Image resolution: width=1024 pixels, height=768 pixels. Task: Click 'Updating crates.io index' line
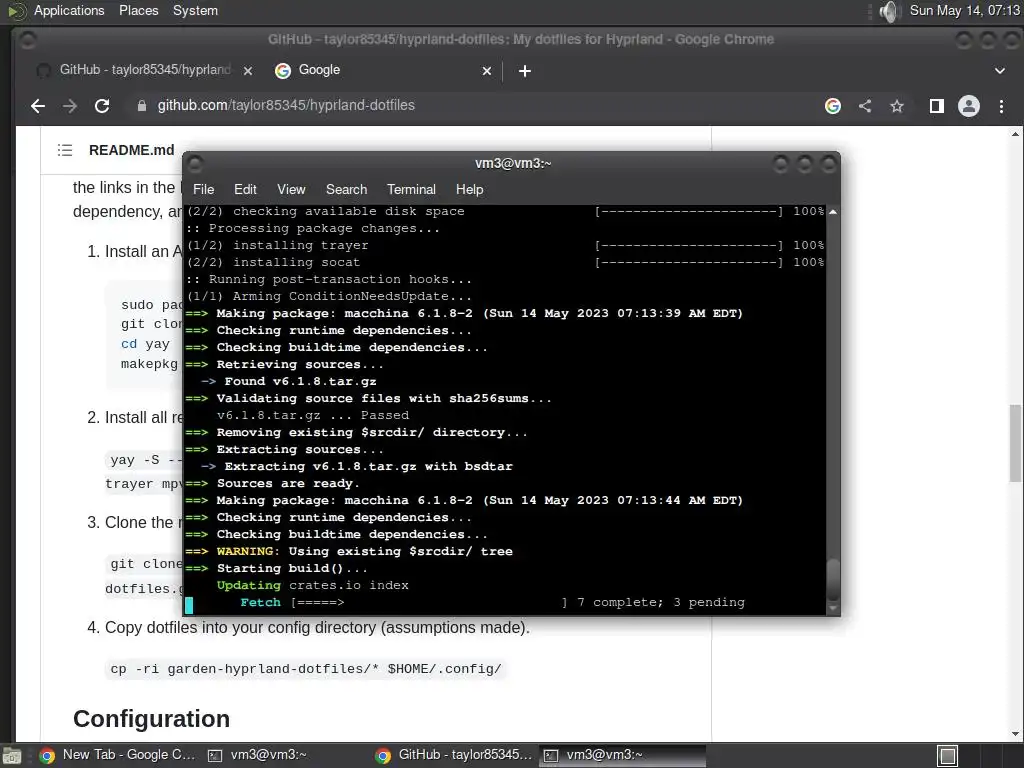click(x=313, y=585)
